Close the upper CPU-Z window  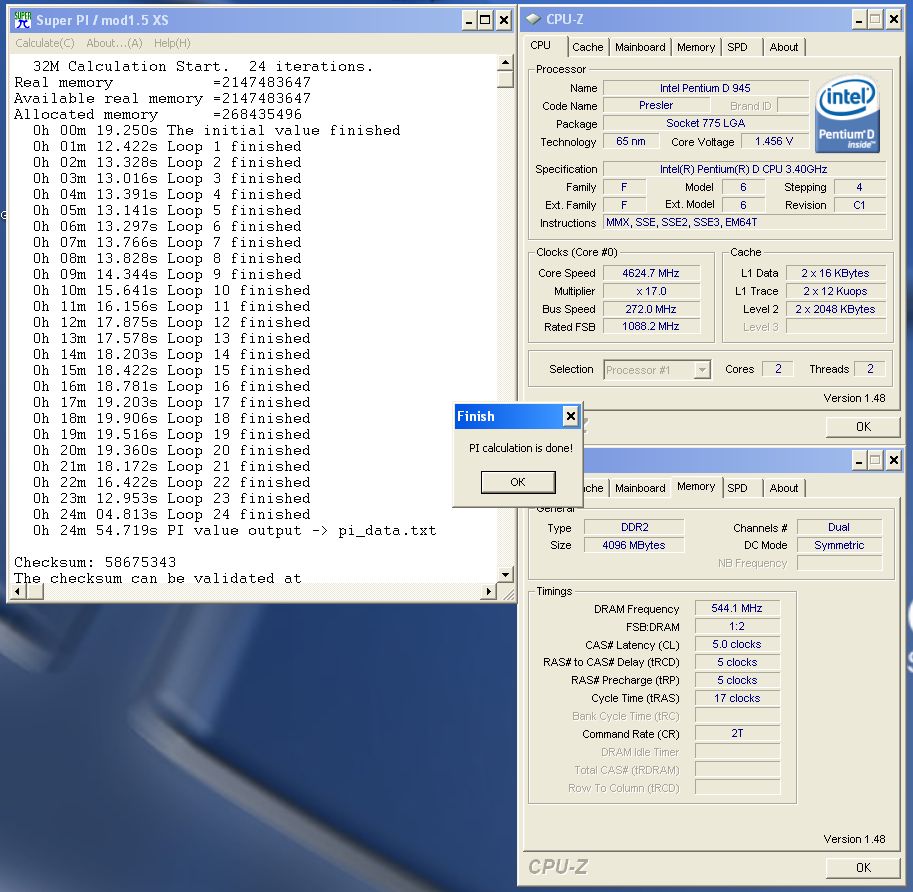[893, 20]
